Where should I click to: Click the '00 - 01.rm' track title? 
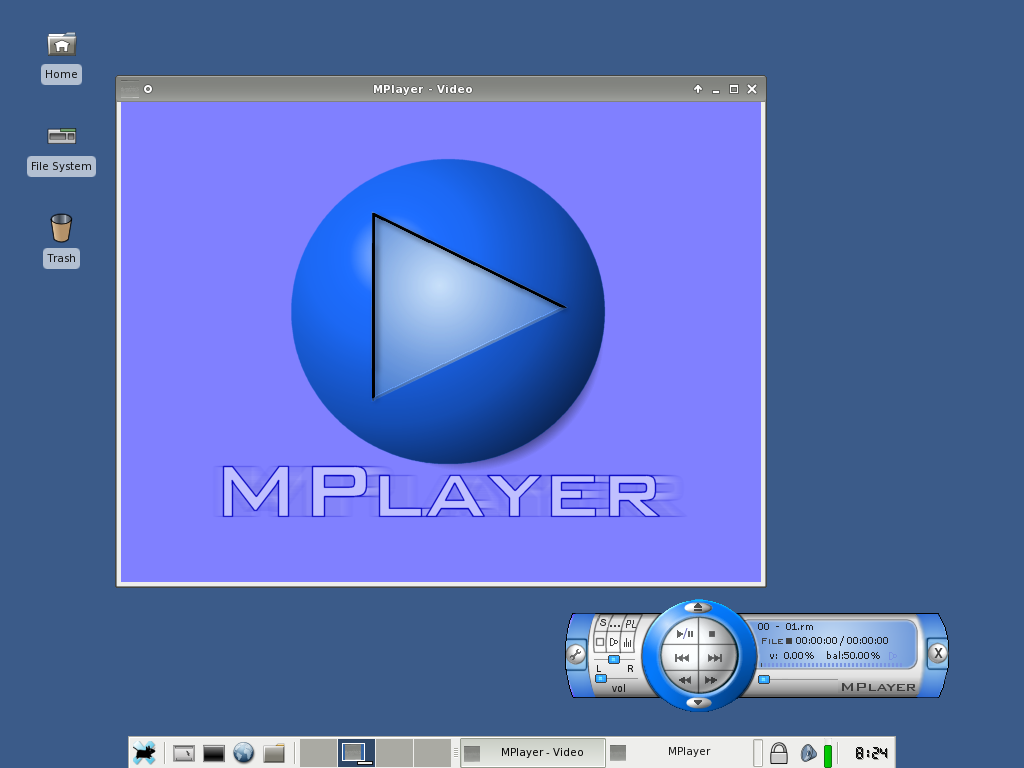[x=786, y=626]
